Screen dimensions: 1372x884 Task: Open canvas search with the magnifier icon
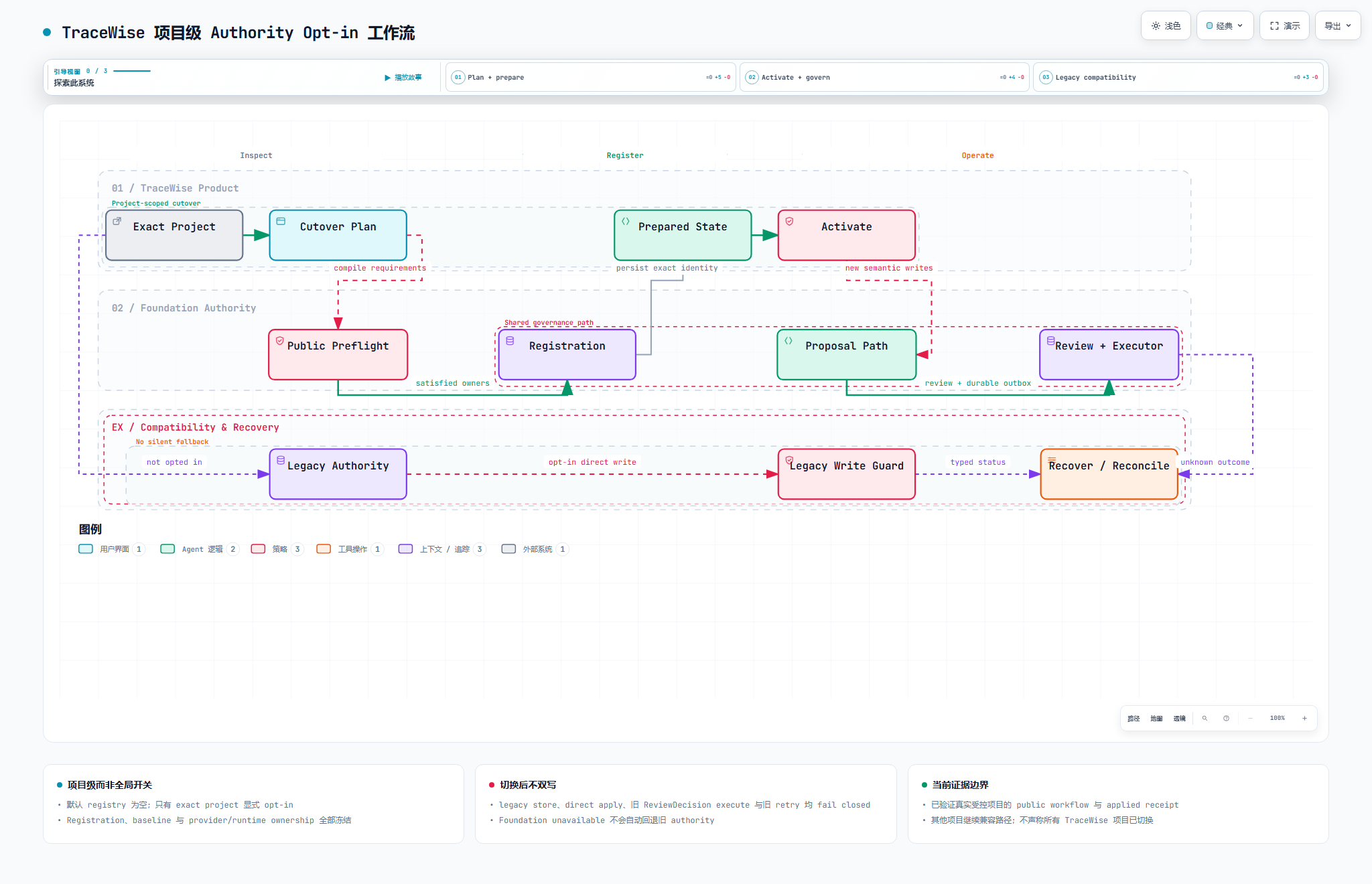(1205, 718)
